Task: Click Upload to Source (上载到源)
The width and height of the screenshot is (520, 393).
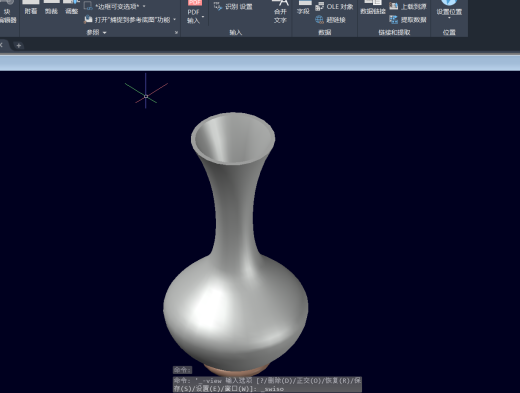Action: (x=408, y=6)
